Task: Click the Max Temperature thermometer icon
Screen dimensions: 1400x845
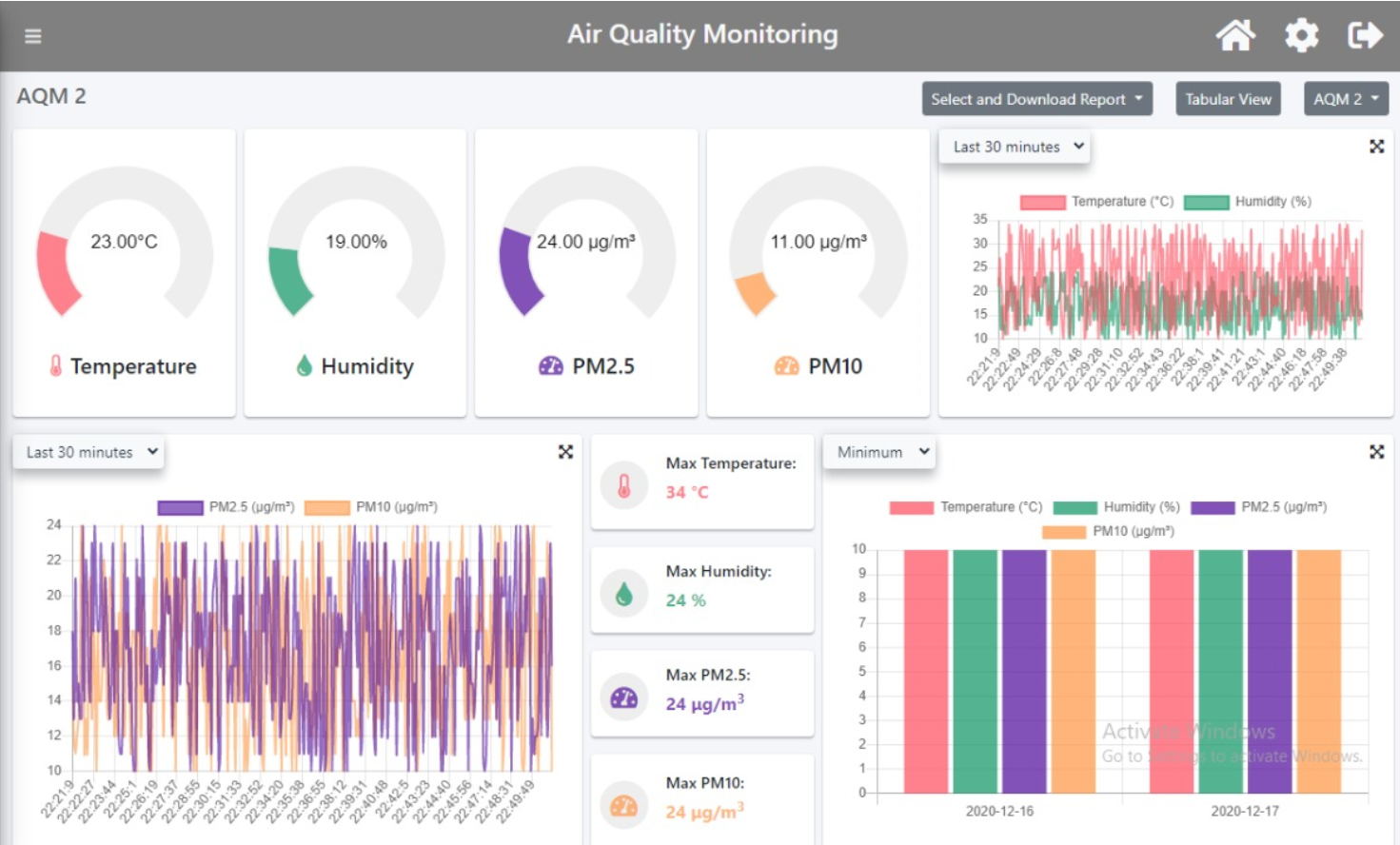Action: click(x=624, y=486)
